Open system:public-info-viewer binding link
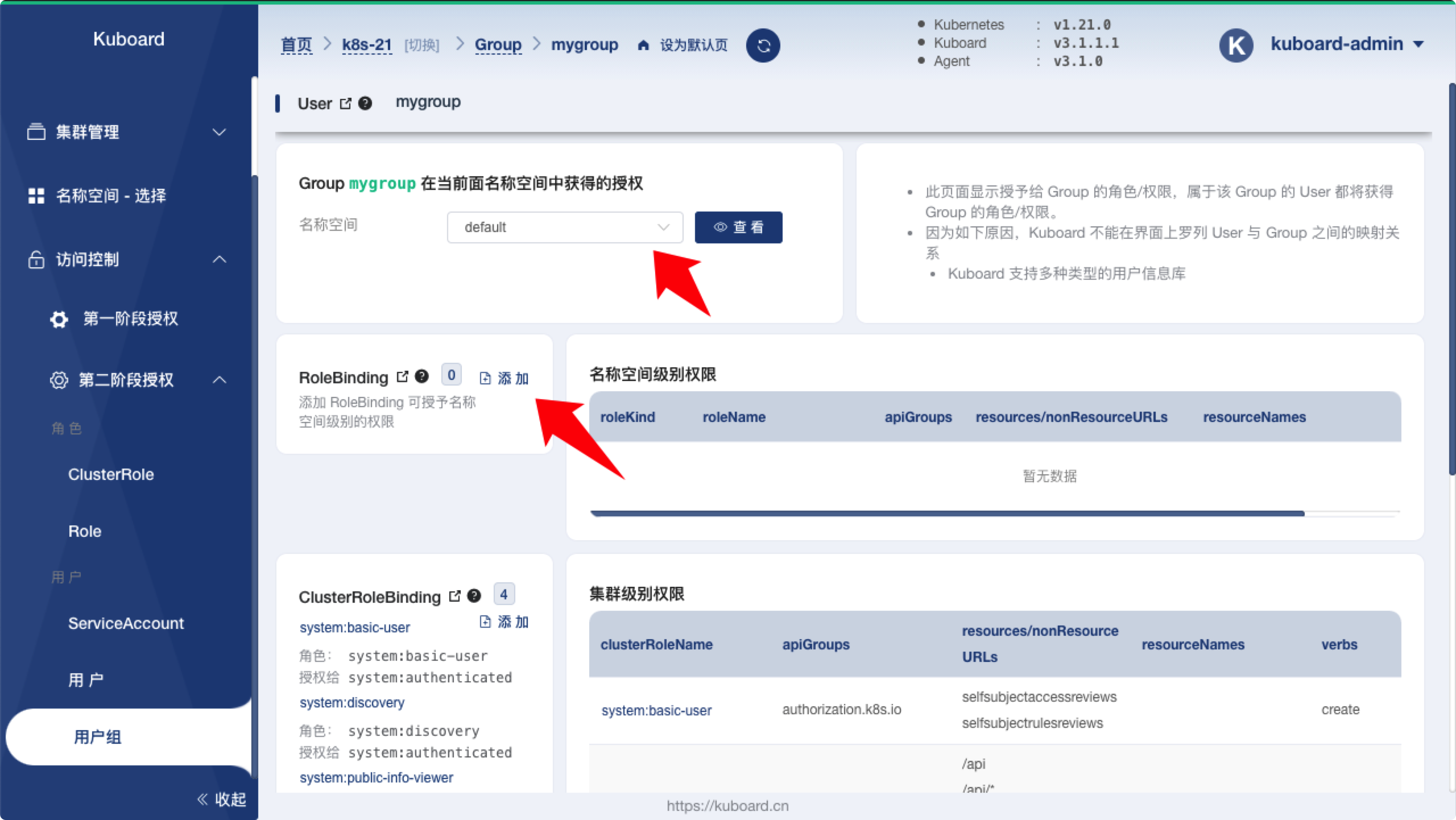The width and height of the screenshot is (1456, 820). click(377, 778)
